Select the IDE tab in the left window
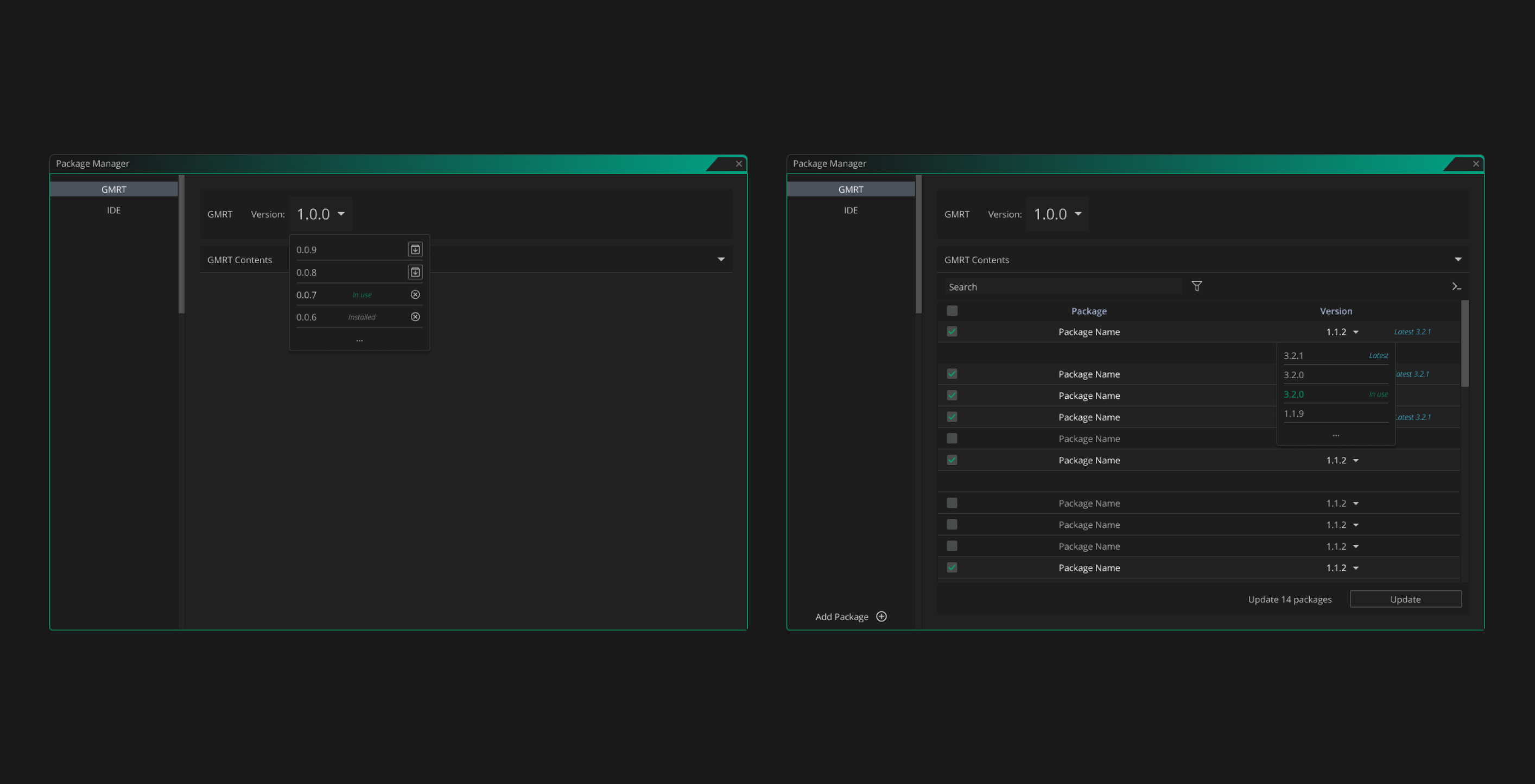1535x784 pixels. pos(114,211)
